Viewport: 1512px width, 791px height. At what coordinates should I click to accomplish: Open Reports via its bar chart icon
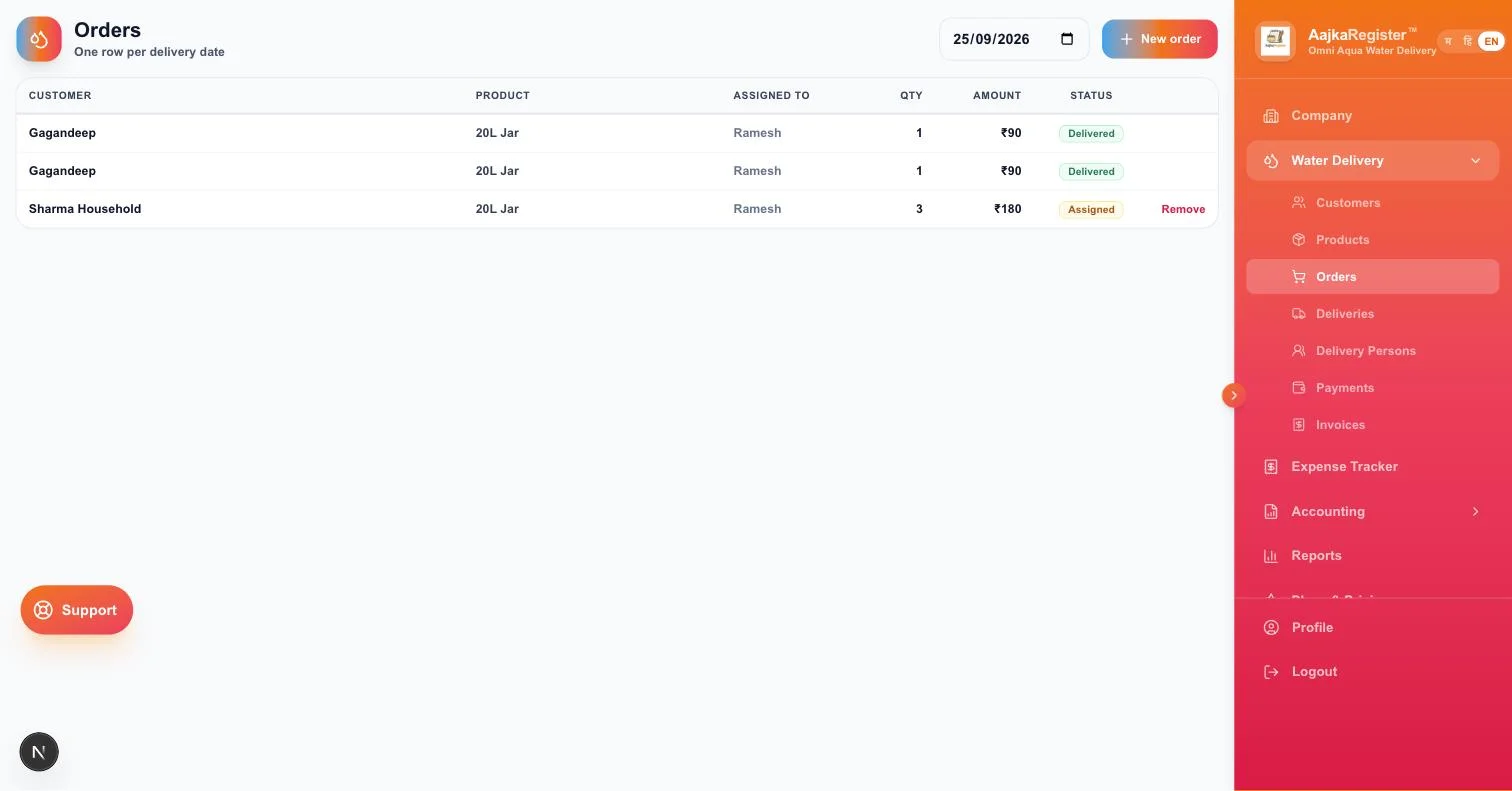pyautogui.click(x=1271, y=556)
